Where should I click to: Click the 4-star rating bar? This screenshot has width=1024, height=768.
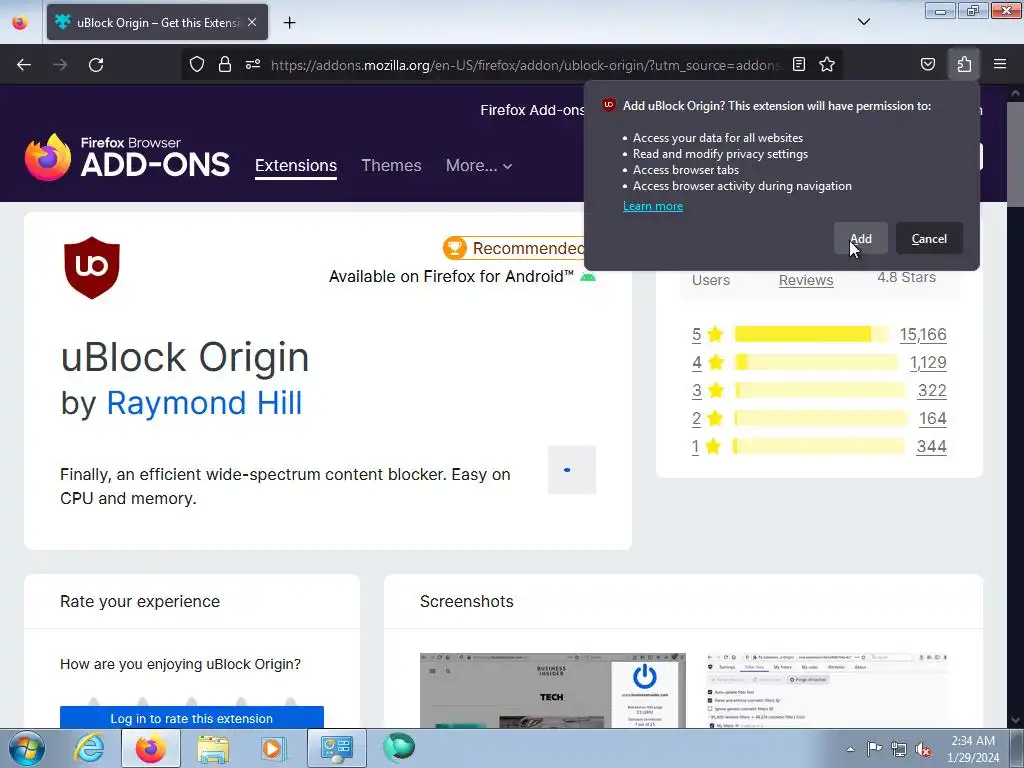point(816,362)
